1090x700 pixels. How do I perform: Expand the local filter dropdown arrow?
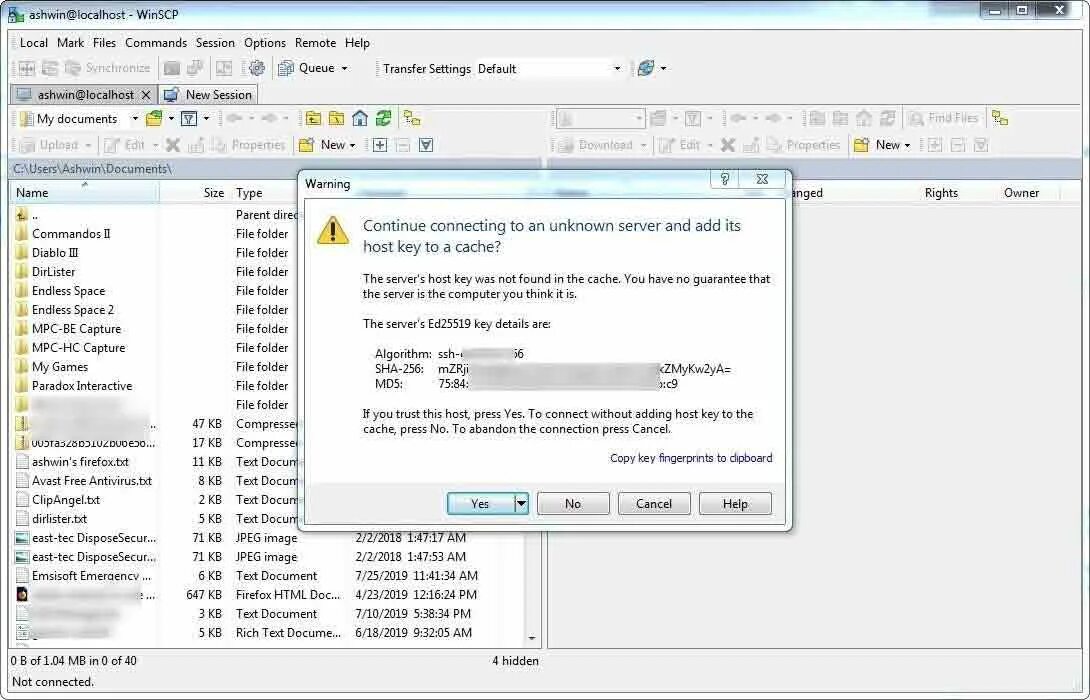pos(206,119)
